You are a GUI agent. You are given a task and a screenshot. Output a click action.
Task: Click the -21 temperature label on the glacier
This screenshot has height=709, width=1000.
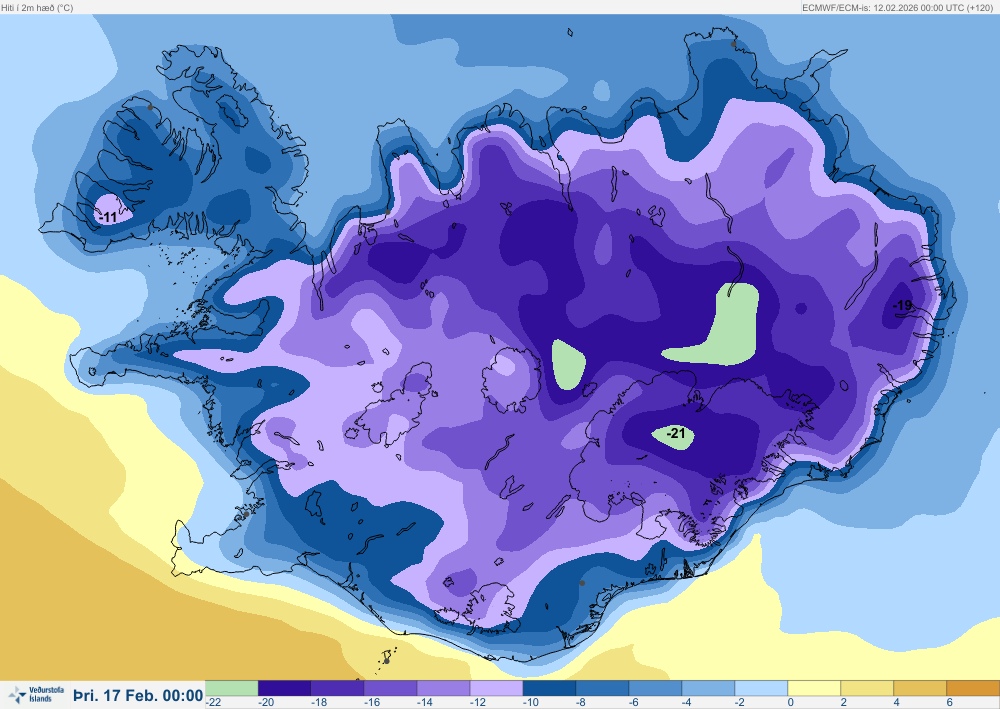click(x=675, y=434)
